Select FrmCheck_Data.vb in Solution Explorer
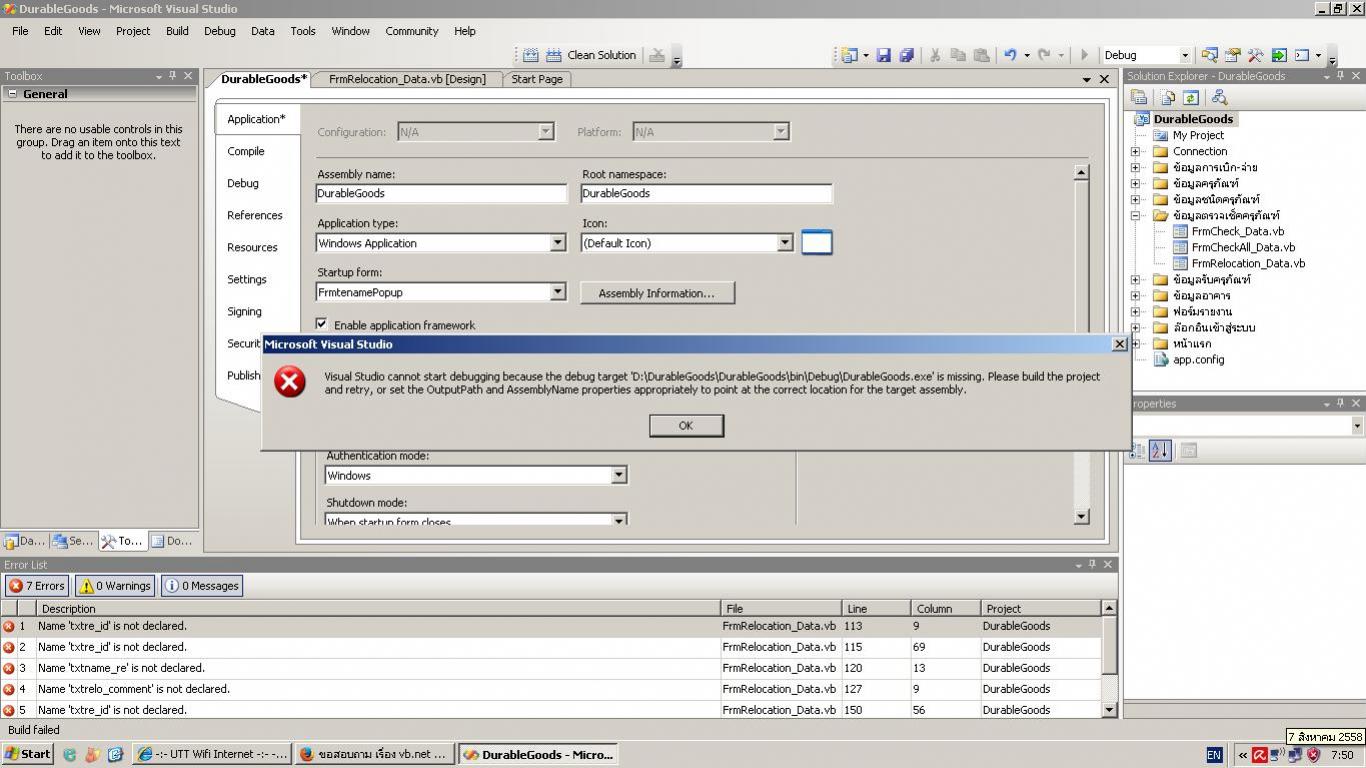The height and width of the screenshot is (768, 1366). coord(1237,231)
